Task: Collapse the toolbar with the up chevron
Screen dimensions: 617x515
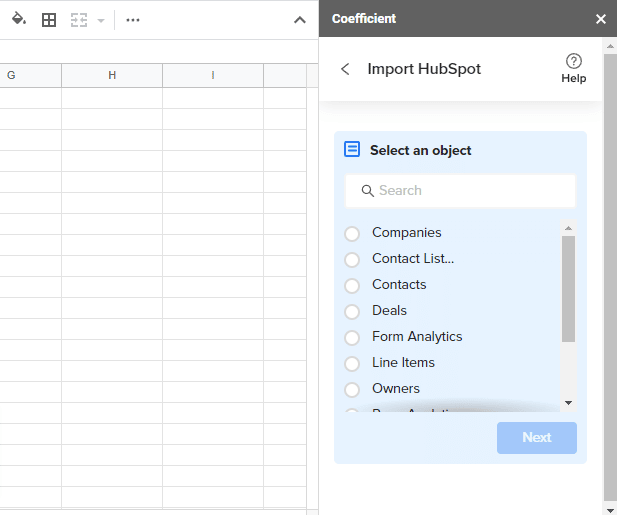Action: pos(300,20)
